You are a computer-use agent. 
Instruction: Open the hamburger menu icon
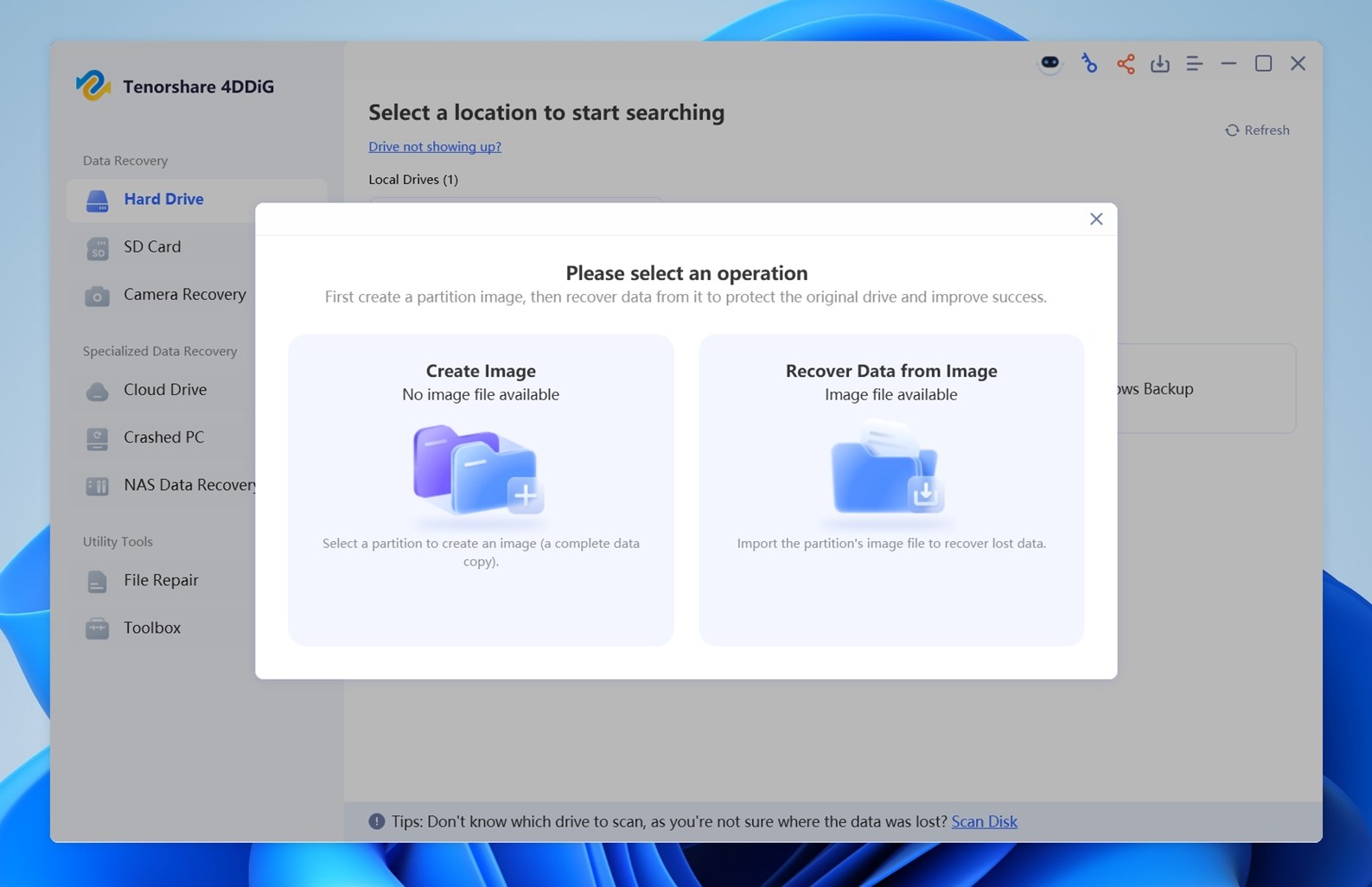click(x=1194, y=64)
